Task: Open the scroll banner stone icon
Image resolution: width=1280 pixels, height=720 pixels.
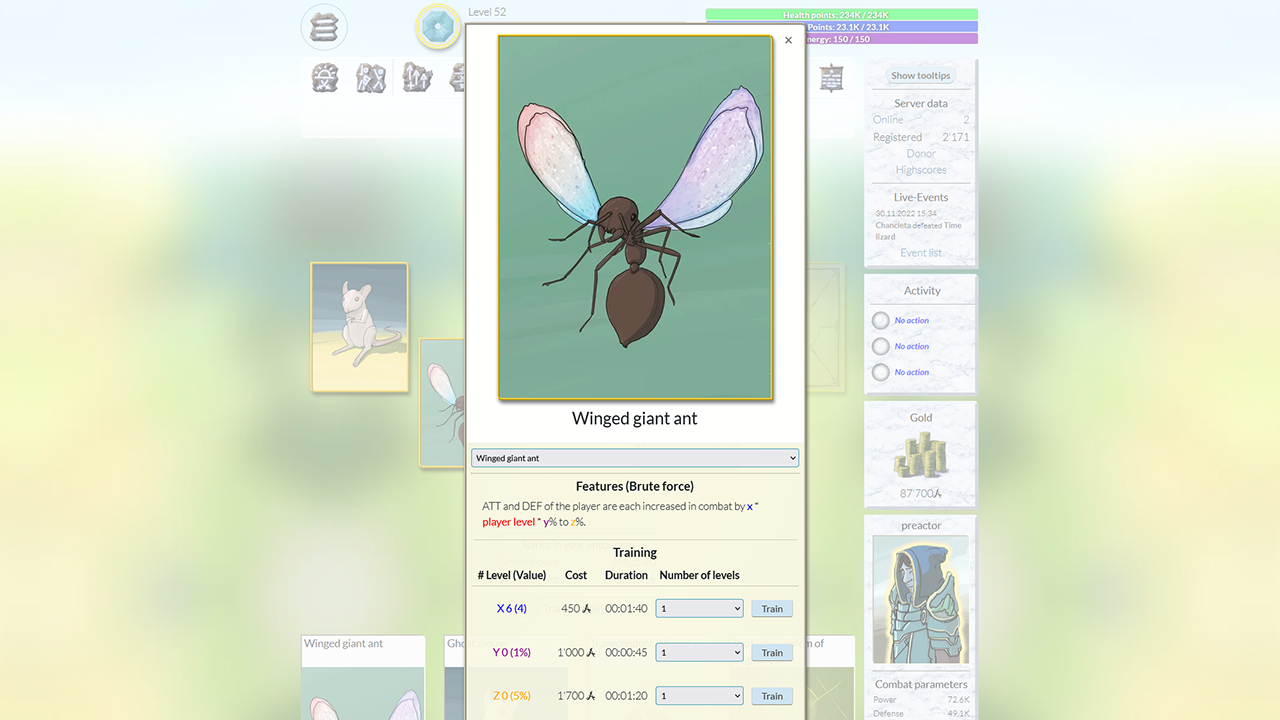Action: (x=831, y=78)
